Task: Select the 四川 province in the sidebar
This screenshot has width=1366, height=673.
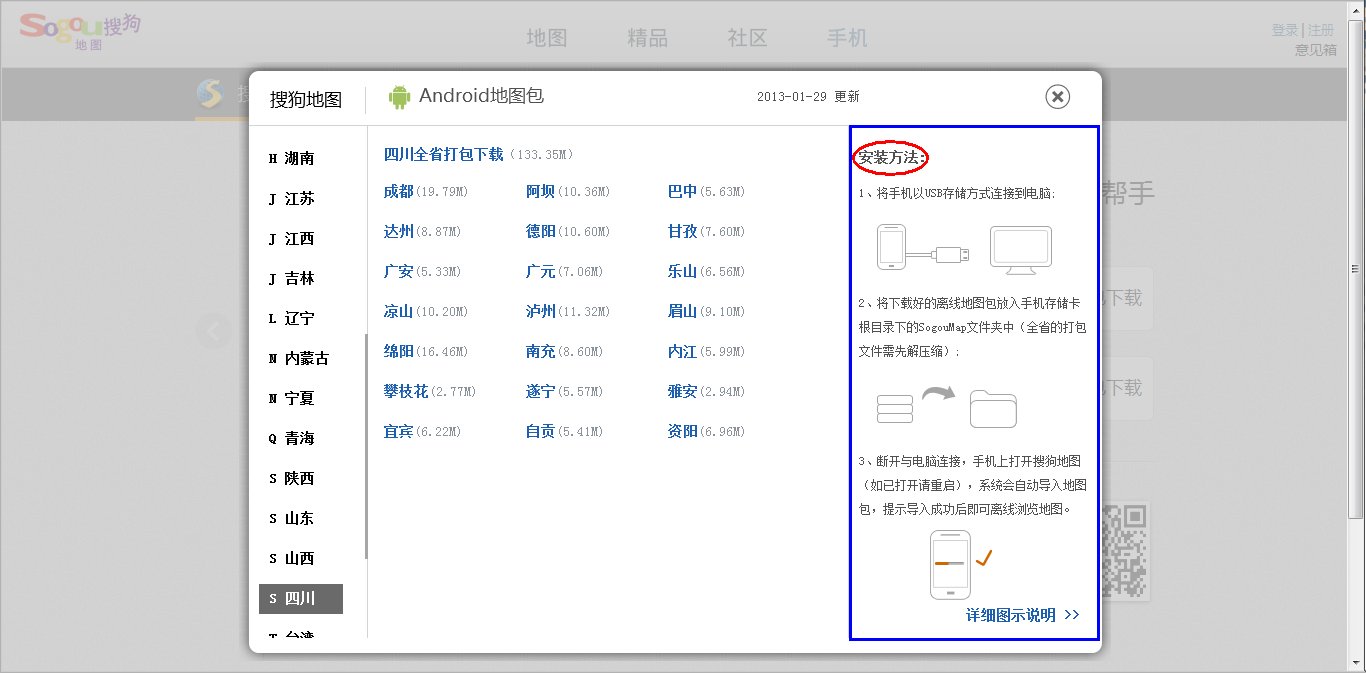Action: click(302, 598)
